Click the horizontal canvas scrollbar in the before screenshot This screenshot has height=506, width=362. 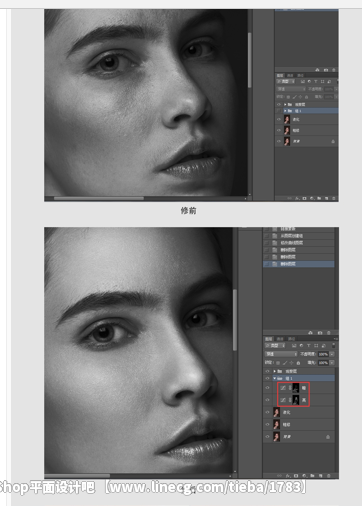coord(99,198)
